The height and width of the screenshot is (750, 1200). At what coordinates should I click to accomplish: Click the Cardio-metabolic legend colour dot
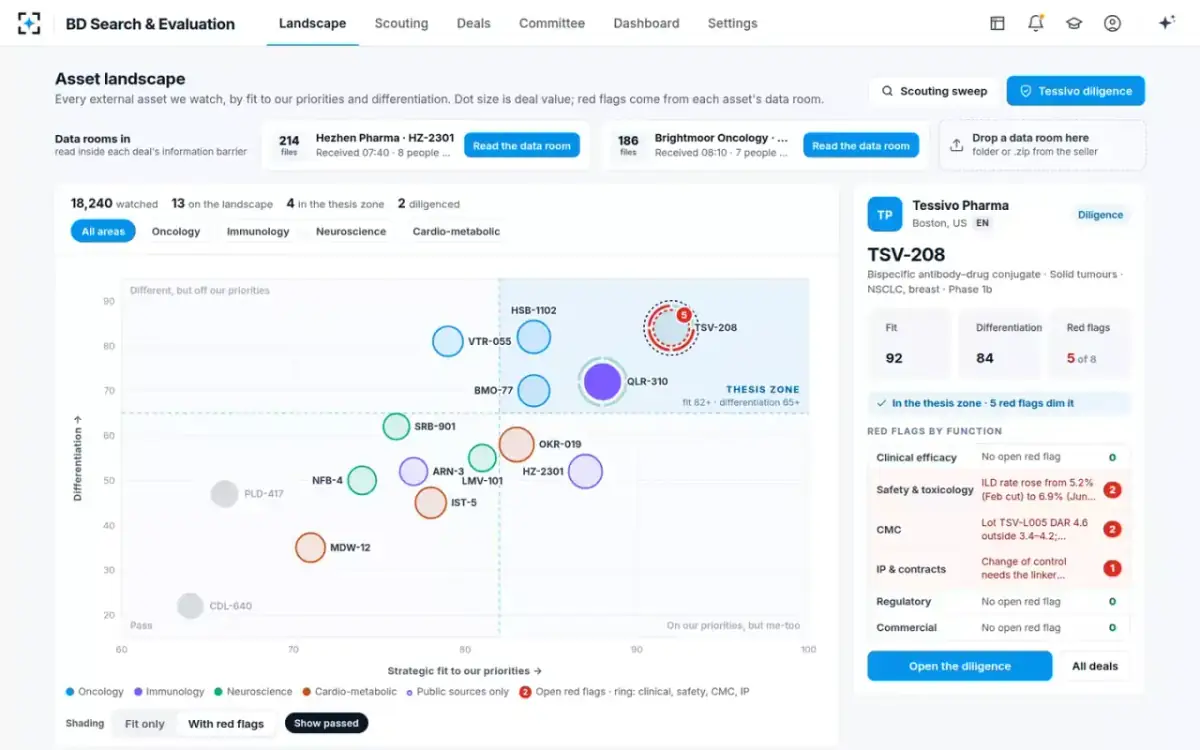[306, 692]
